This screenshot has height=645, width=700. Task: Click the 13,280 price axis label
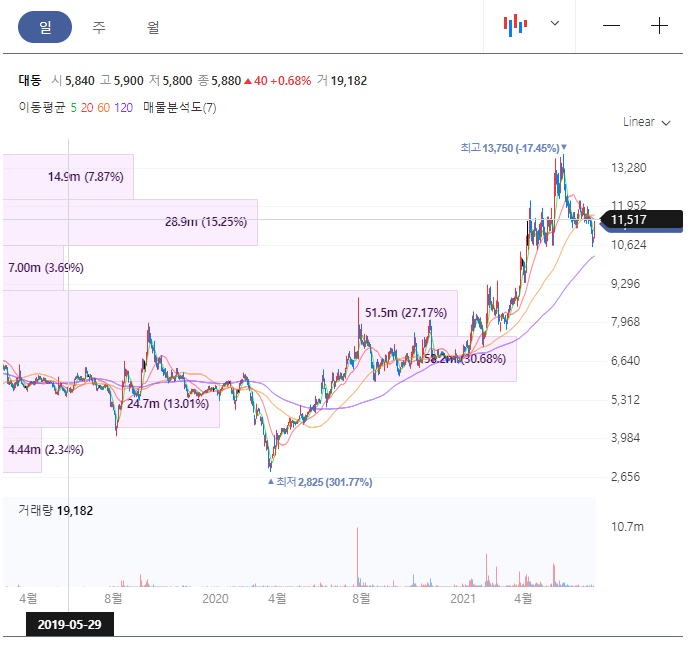coord(629,168)
